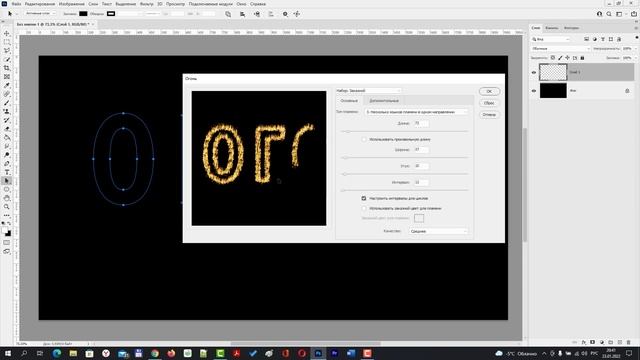Viewport: 640px width, 360px height.
Task: Open the Quality dropdown set to Среднее
Action: 438,231
